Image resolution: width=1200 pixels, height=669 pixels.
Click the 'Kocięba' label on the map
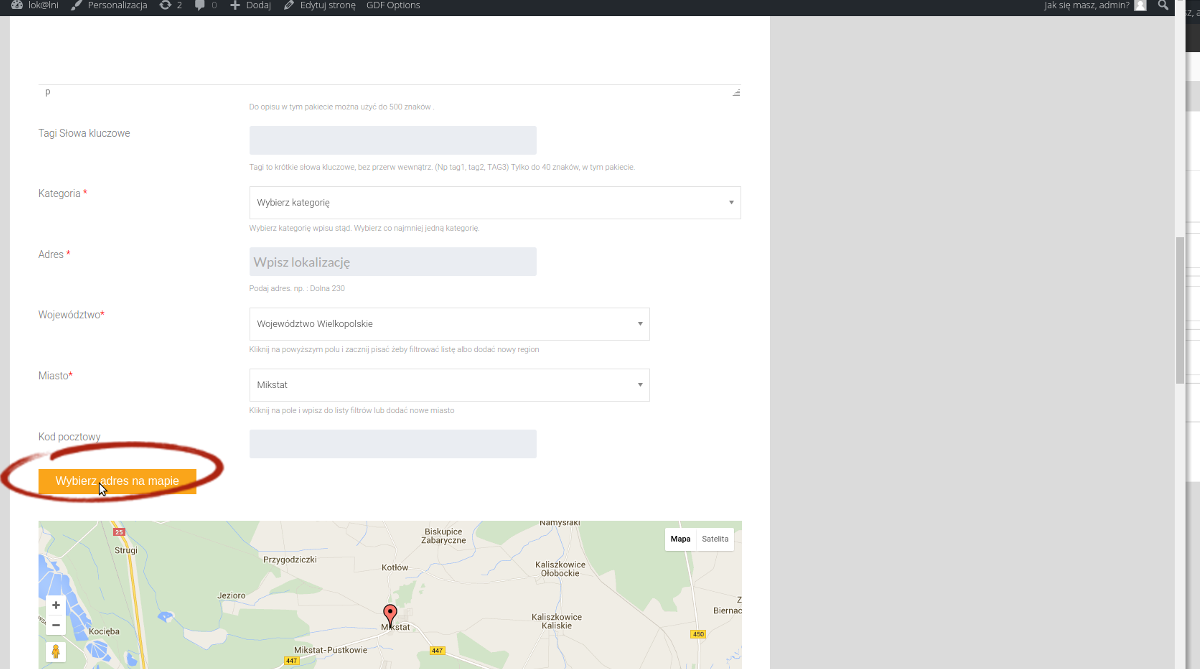(105, 632)
